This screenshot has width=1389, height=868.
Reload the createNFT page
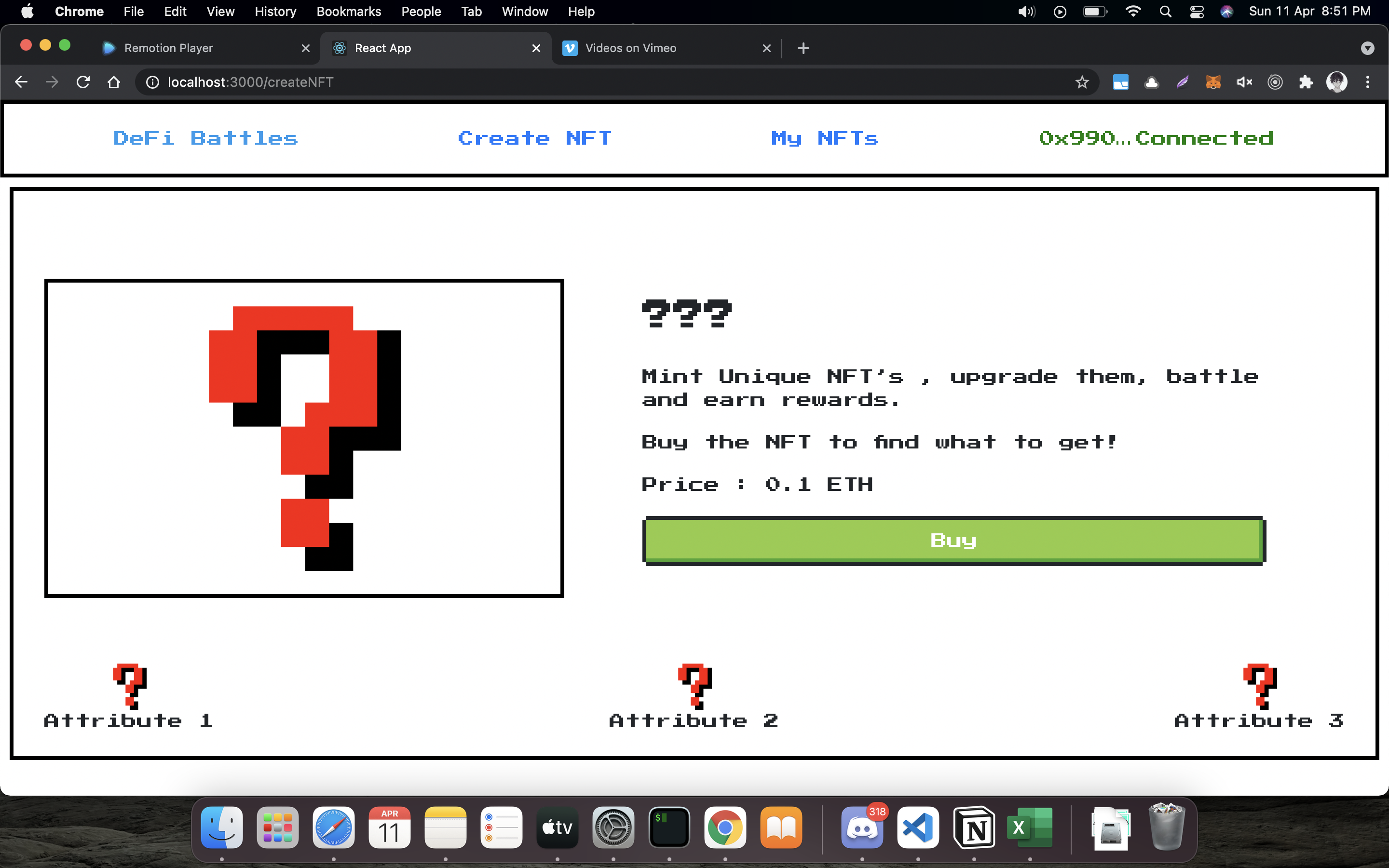click(x=83, y=82)
